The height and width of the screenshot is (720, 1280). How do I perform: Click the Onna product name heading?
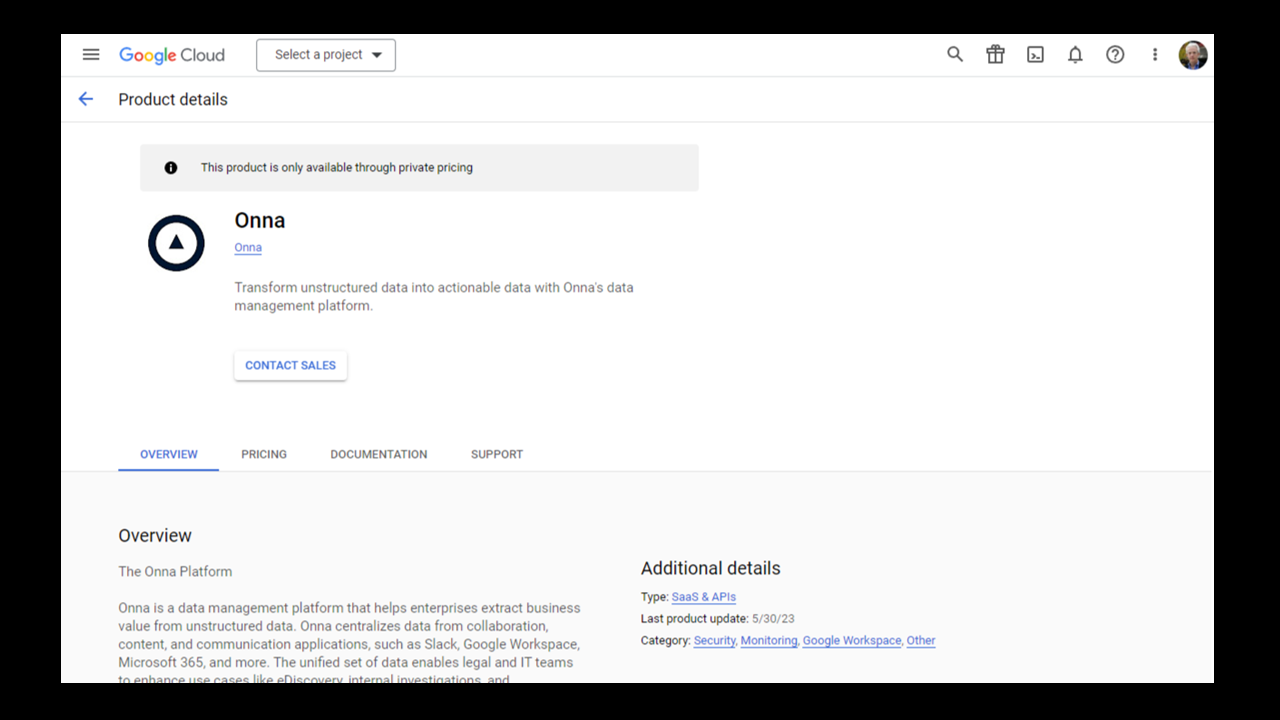(x=260, y=220)
